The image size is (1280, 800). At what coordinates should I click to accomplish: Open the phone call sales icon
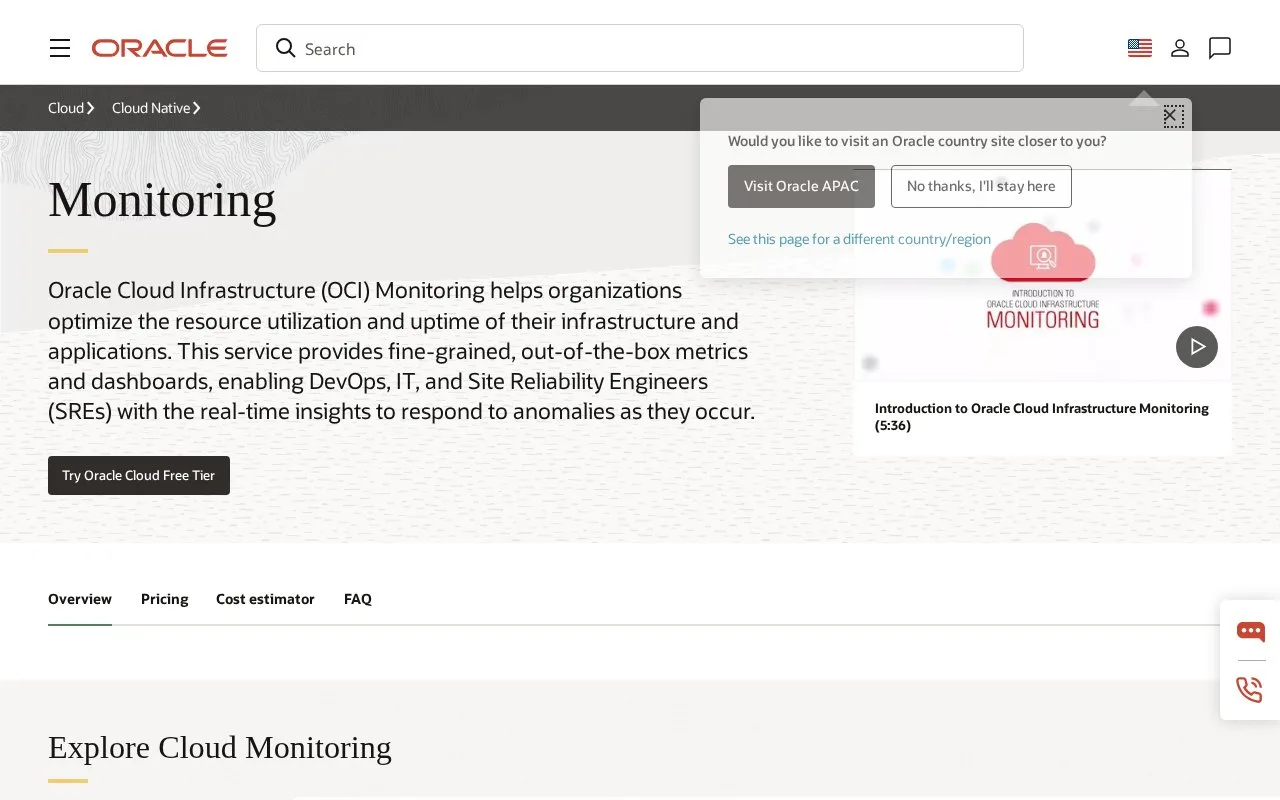click(1250, 689)
